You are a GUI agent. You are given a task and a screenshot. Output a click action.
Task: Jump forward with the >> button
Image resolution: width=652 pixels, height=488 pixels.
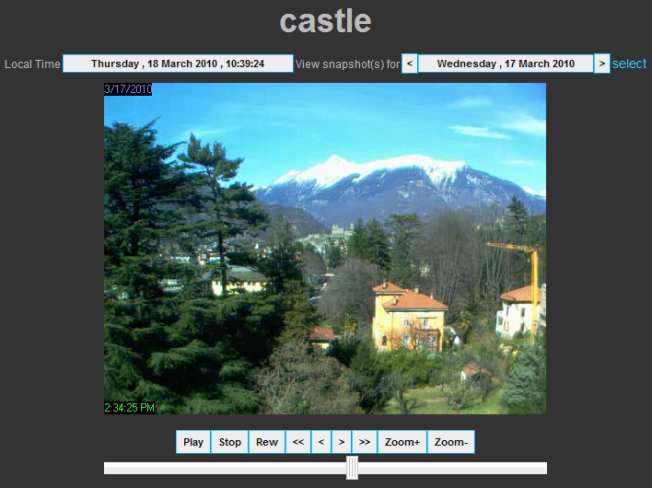[x=365, y=442]
